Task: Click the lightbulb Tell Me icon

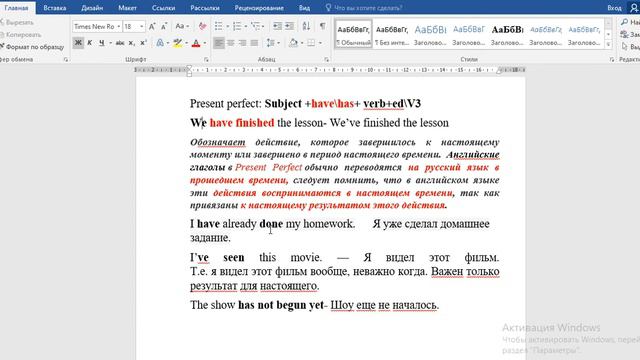Action: click(x=328, y=8)
